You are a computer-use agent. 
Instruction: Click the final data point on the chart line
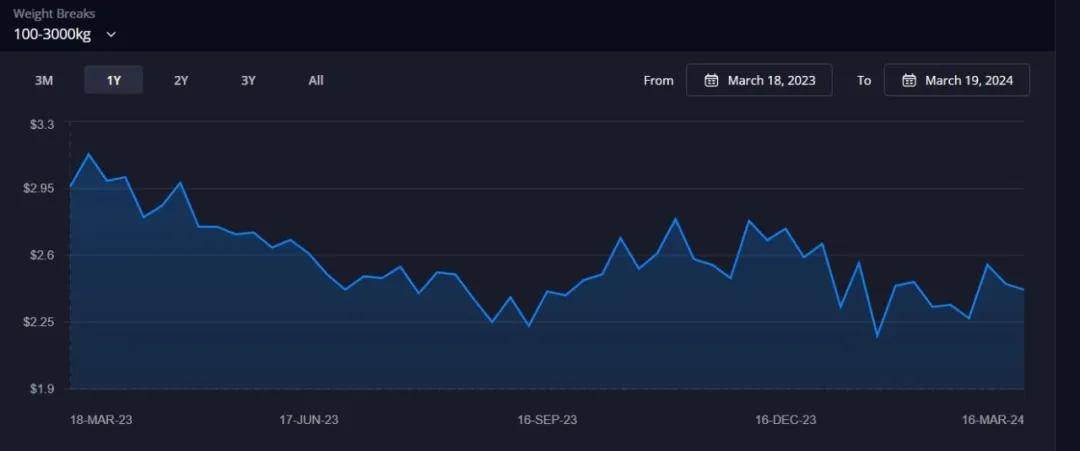[1024, 290]
